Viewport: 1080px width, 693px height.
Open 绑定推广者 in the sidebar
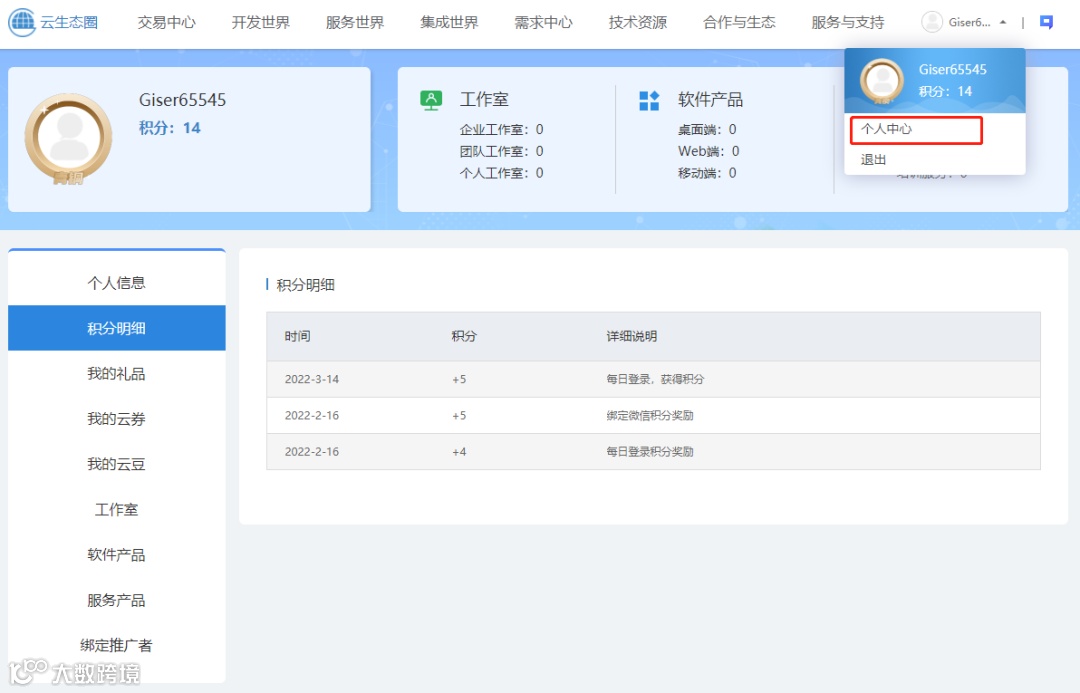tap(116, 645)
